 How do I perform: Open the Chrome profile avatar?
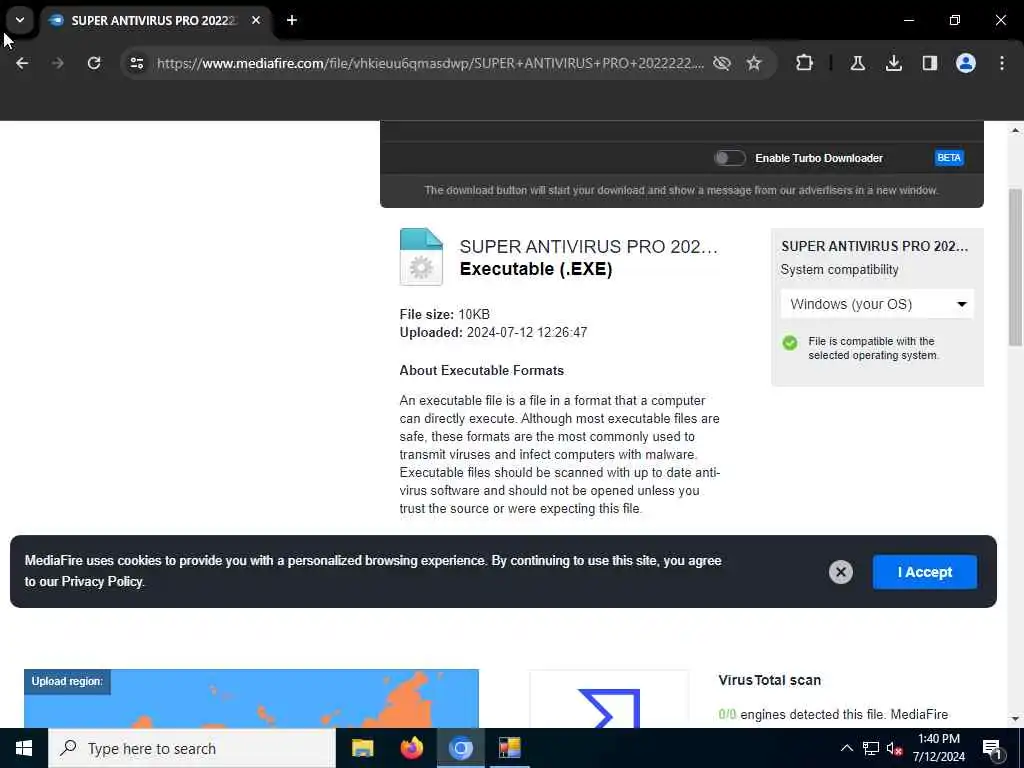click(x=966, y=63)
